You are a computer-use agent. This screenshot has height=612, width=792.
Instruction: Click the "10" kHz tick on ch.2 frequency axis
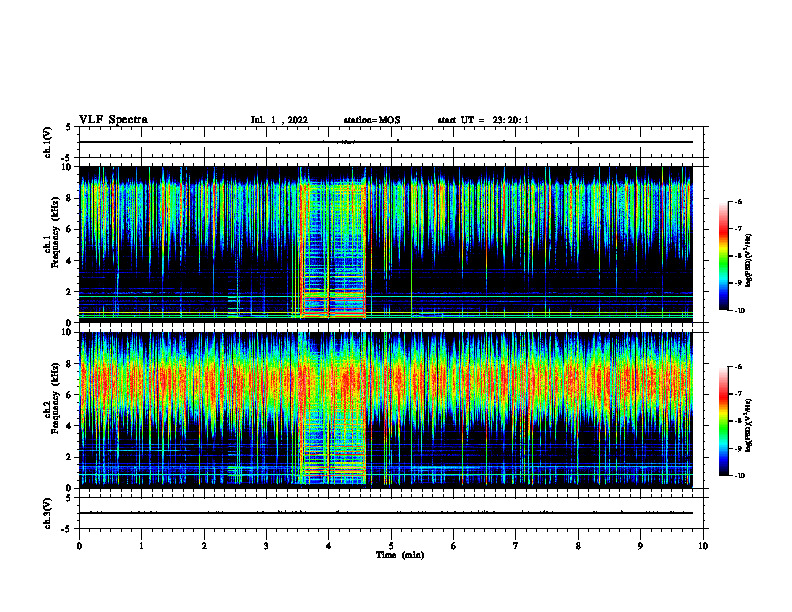click(x=67, y=332)
